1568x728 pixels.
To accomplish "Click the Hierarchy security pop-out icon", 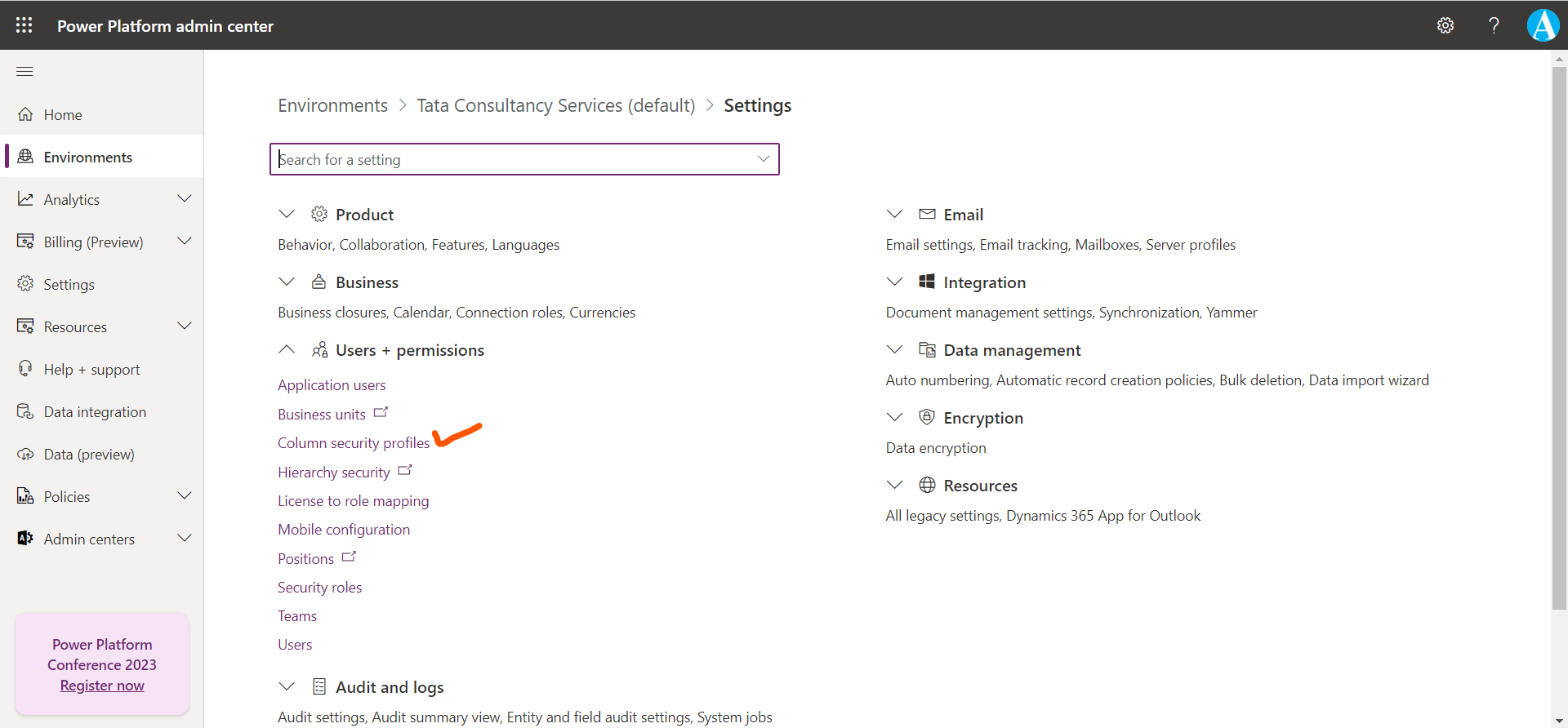I will click(x=405, y=470).
